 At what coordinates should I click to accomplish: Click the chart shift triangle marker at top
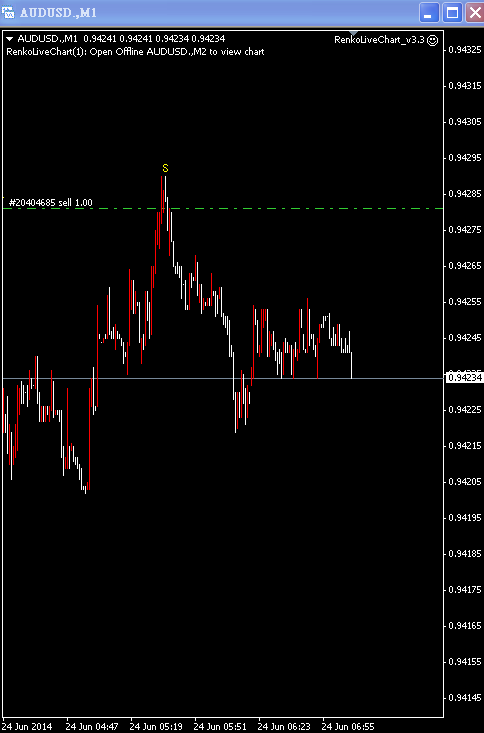pyautogui.click(x=354, y=34)
